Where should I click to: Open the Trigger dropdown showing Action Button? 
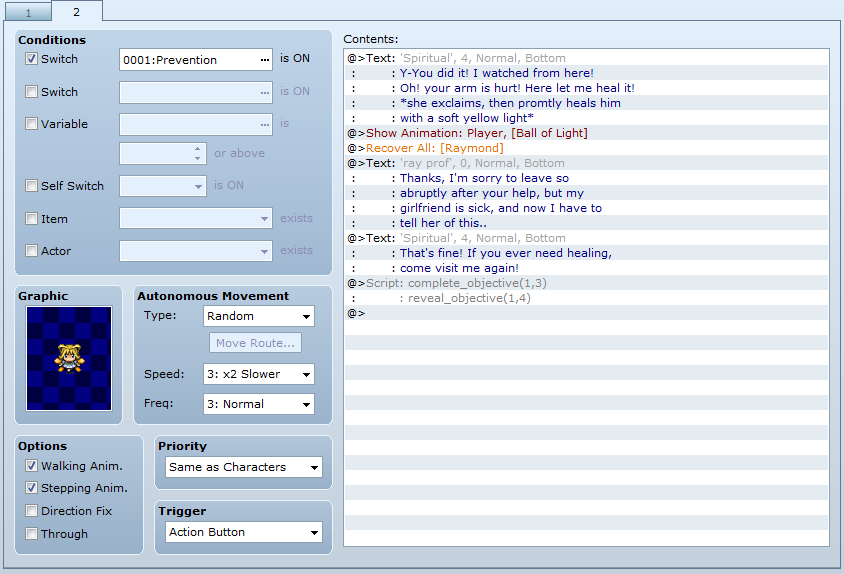click(x=244, y=532)
